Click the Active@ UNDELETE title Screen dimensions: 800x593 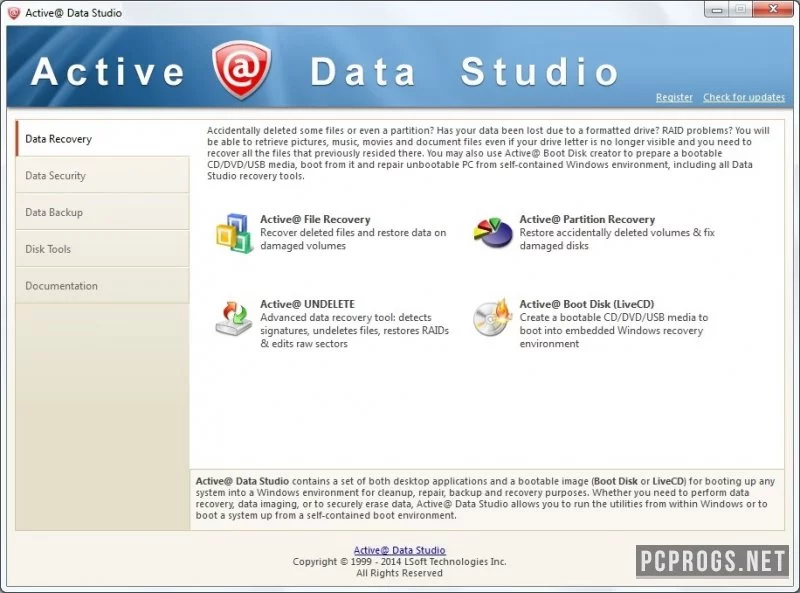coord(308,304)
